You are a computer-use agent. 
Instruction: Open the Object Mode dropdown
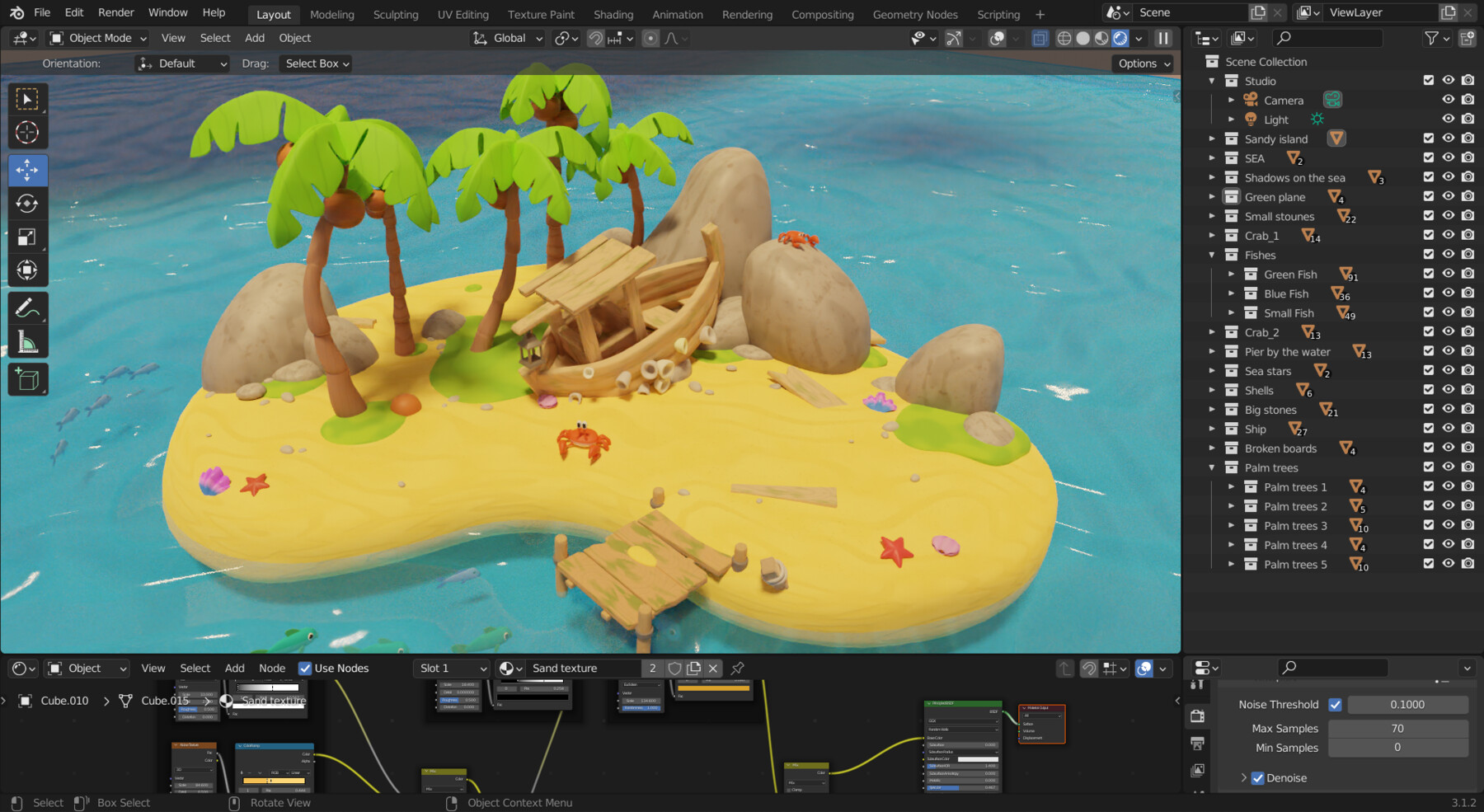click(x=98, y=38)
